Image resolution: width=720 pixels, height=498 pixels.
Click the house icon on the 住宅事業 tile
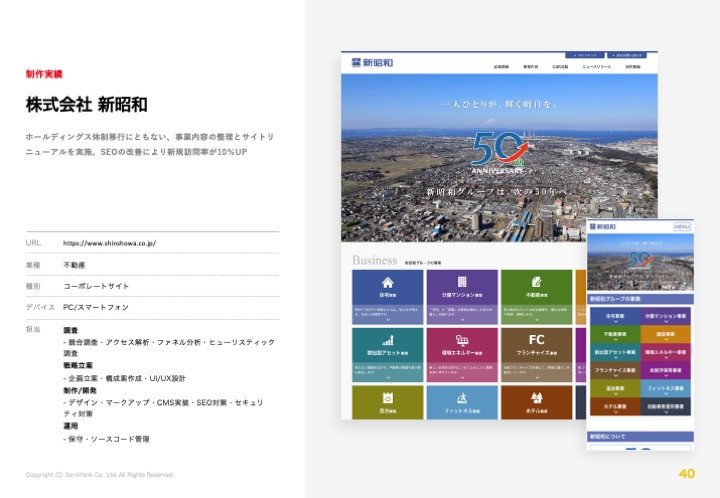[388, 282]
